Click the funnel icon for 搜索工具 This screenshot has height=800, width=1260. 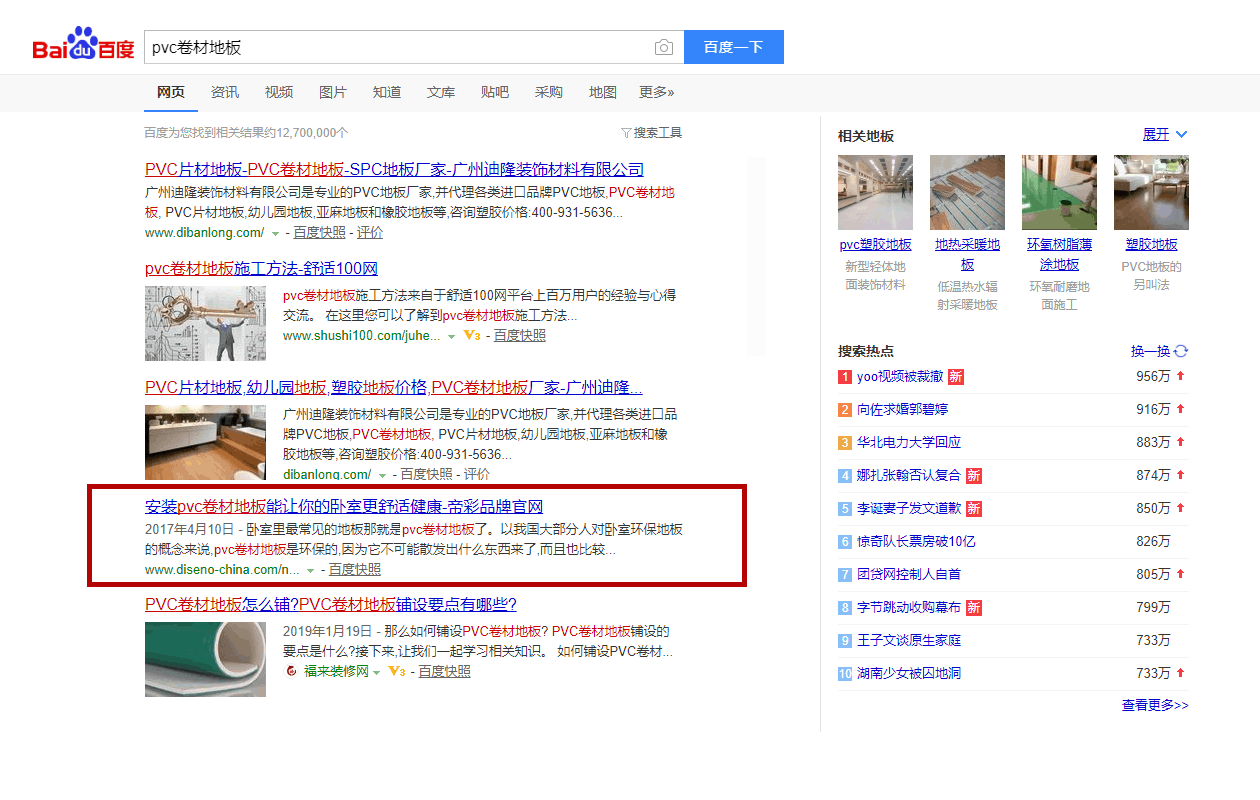626,133
